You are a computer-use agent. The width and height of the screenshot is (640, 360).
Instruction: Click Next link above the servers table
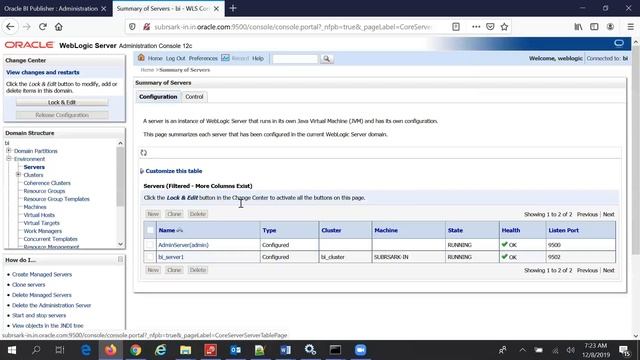tap(608, 214)
